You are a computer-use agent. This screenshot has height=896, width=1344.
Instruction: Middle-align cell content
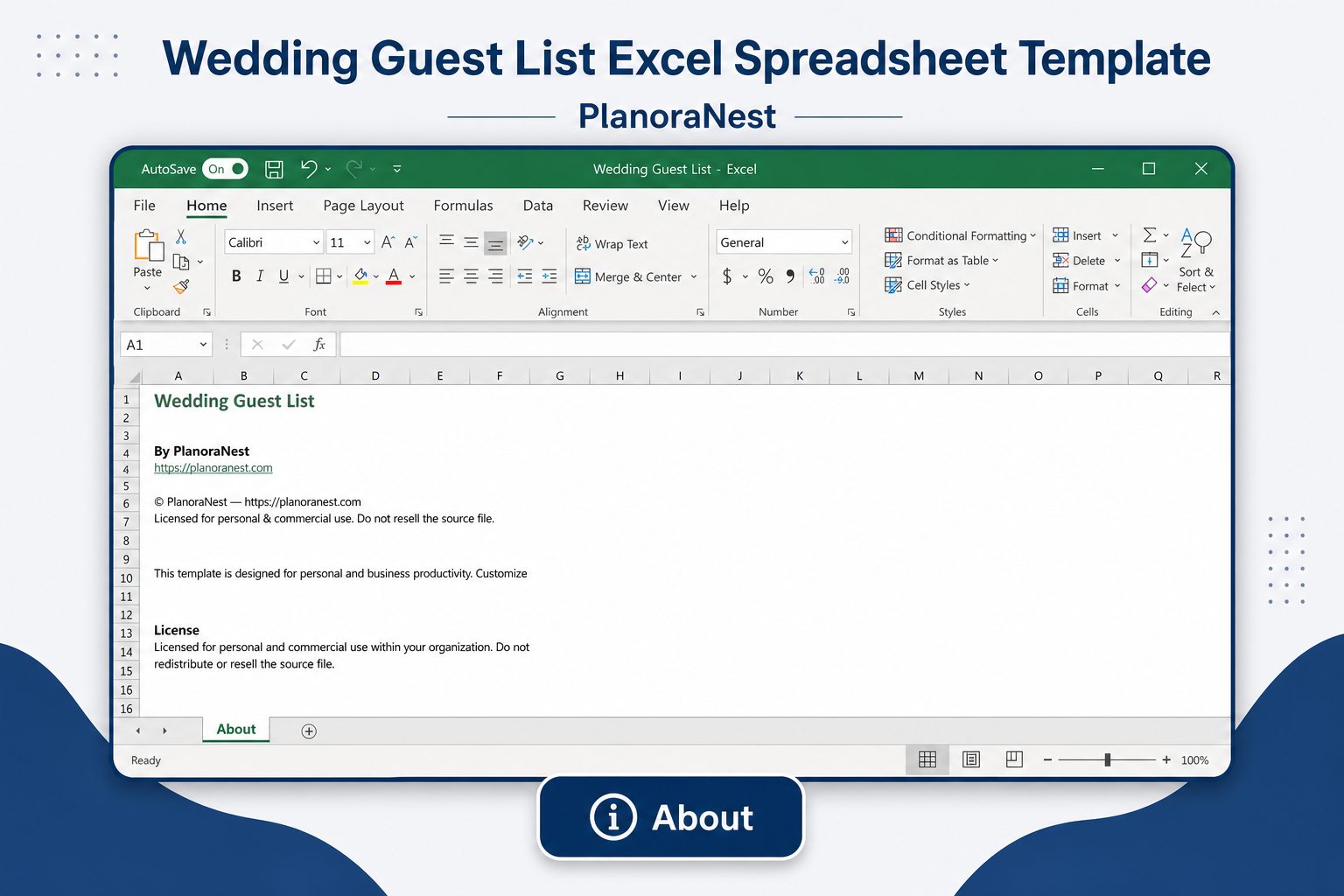[x=471, y=241]
